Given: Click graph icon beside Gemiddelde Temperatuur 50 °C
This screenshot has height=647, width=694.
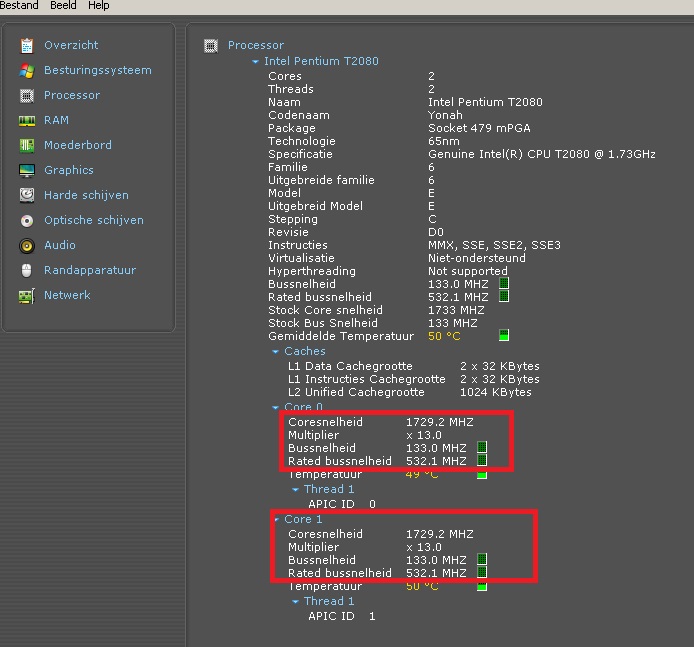Looking at the screenshot, I should 504,335.
